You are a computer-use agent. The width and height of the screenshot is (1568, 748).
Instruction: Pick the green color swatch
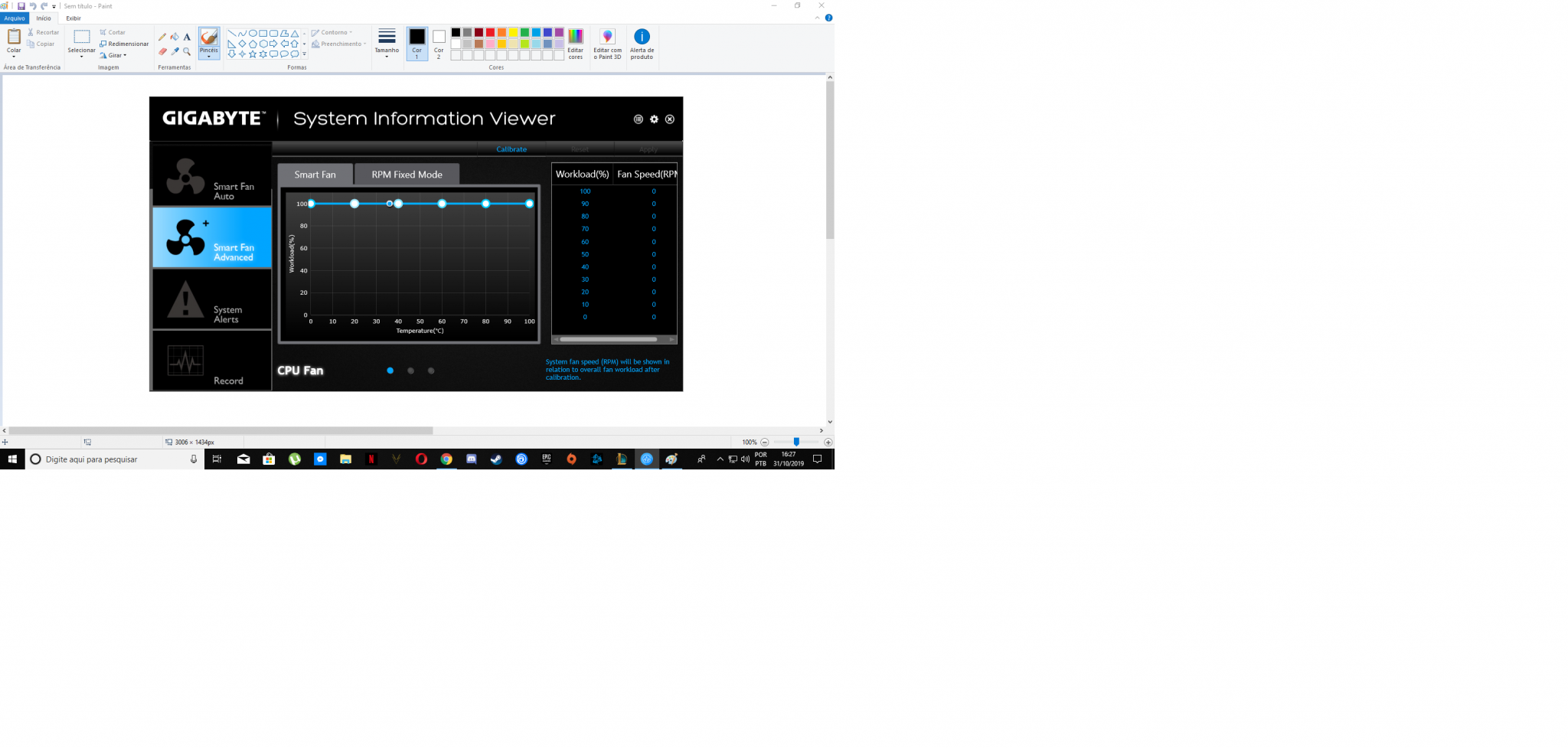[x=524, y=33]
